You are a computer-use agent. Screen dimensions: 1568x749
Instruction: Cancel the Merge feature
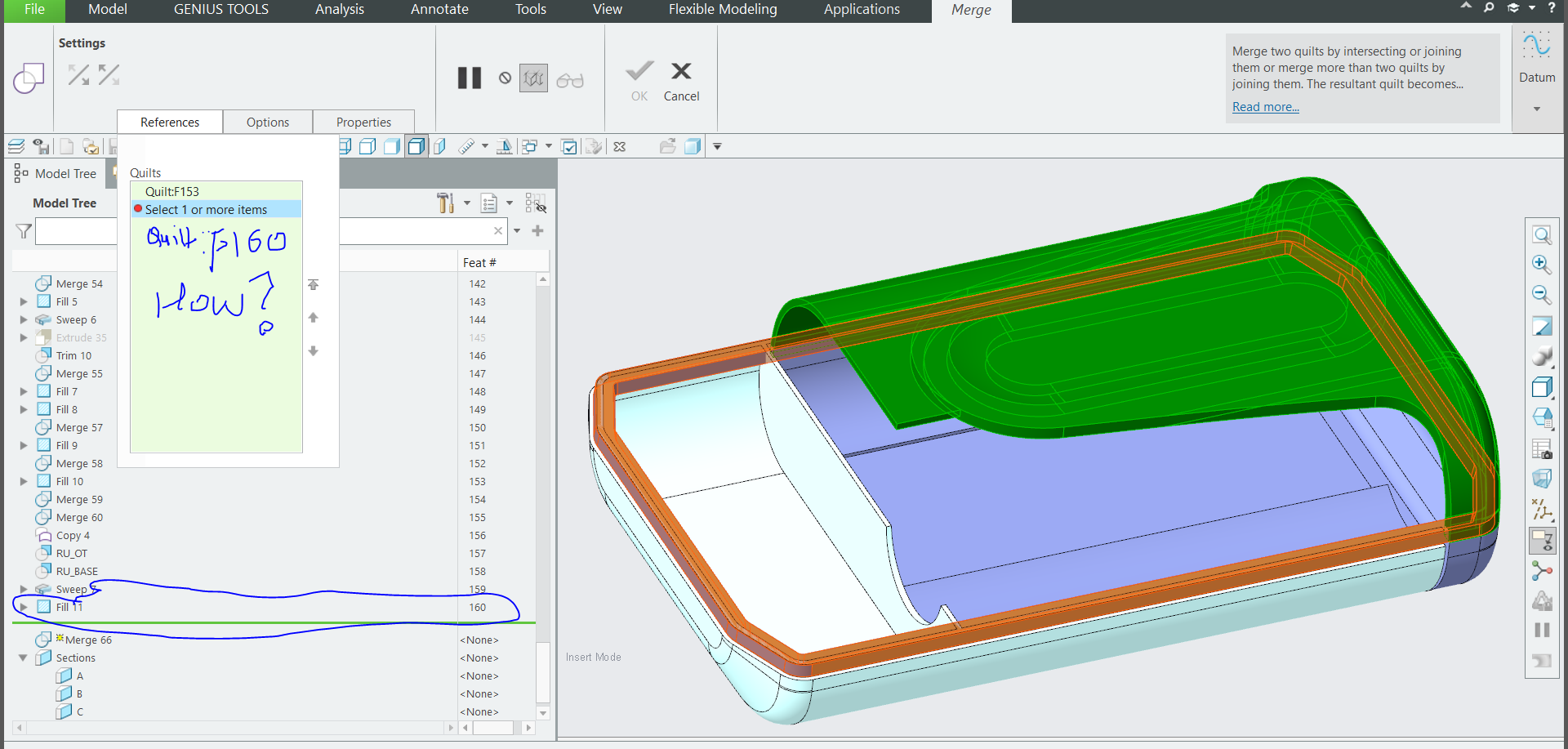click(x=681, y=81)
